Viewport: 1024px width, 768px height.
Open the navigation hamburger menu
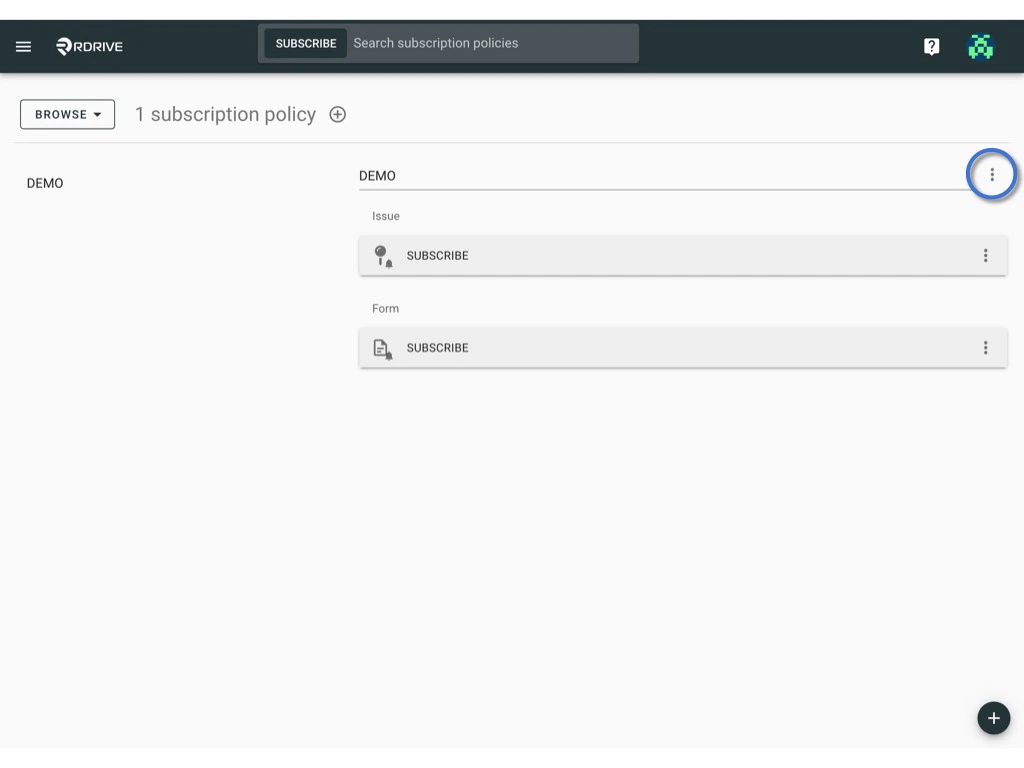click(23, 45)
